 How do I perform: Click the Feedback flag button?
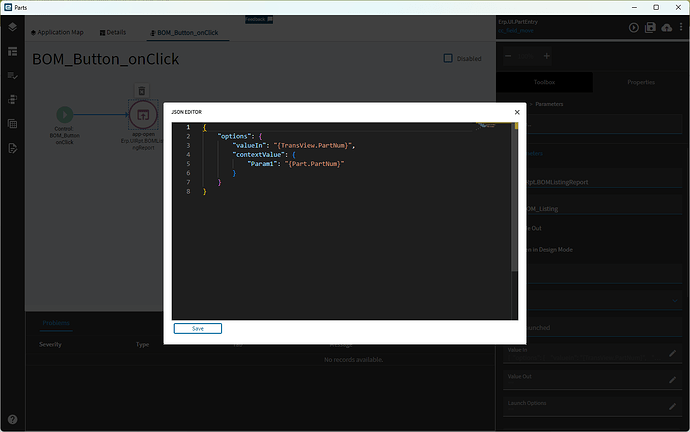coord(259,19)
